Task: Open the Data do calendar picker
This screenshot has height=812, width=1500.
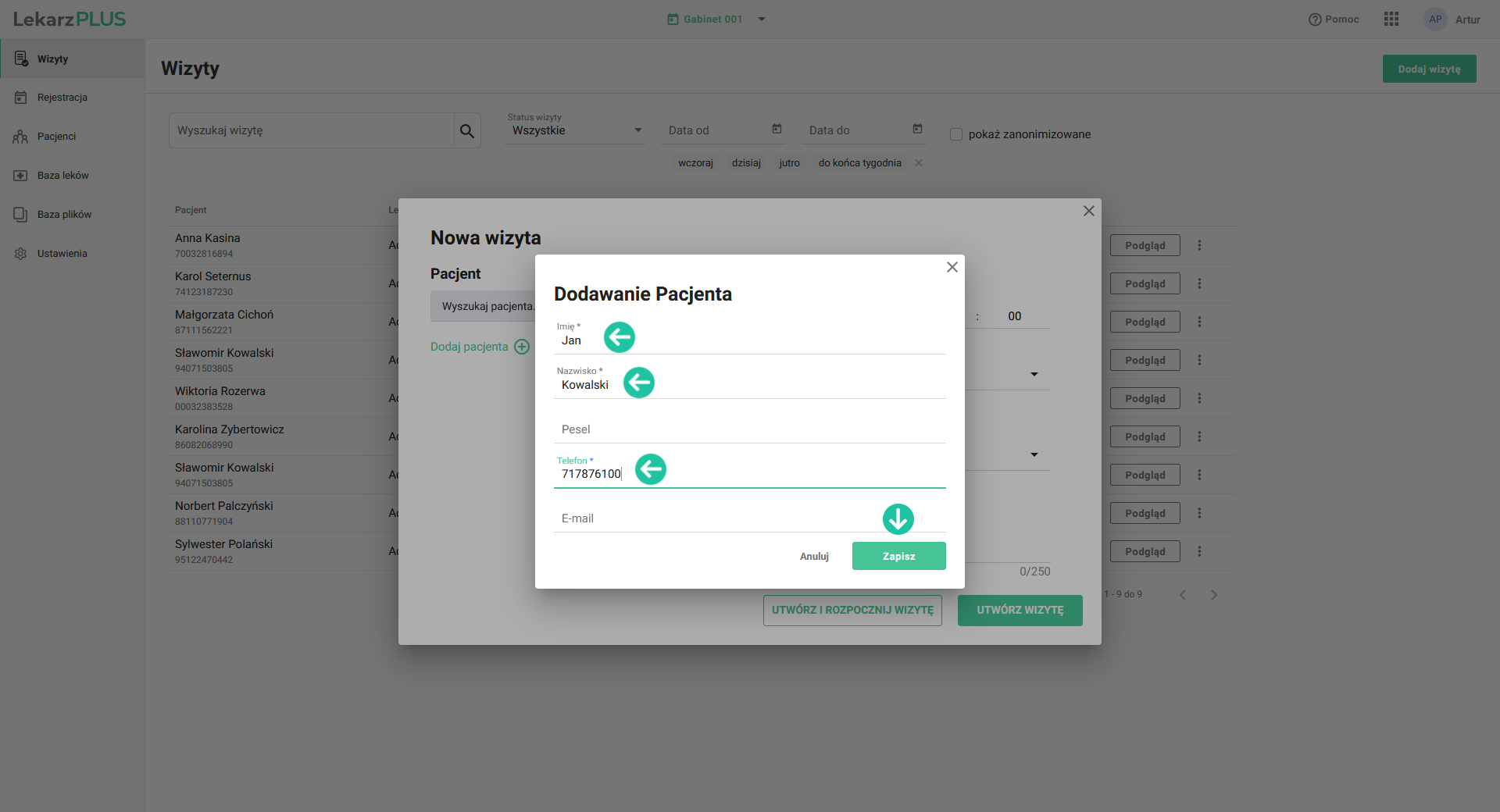Action: point(917,130)
